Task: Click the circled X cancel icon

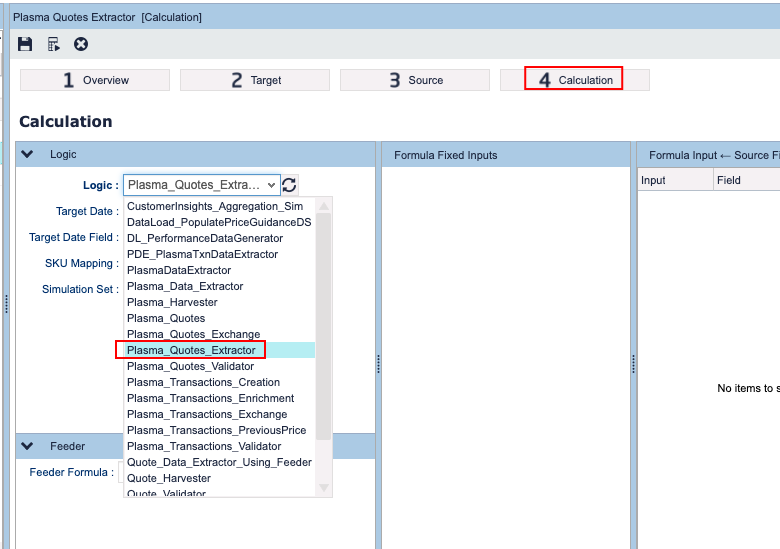Action: point(81,44)
